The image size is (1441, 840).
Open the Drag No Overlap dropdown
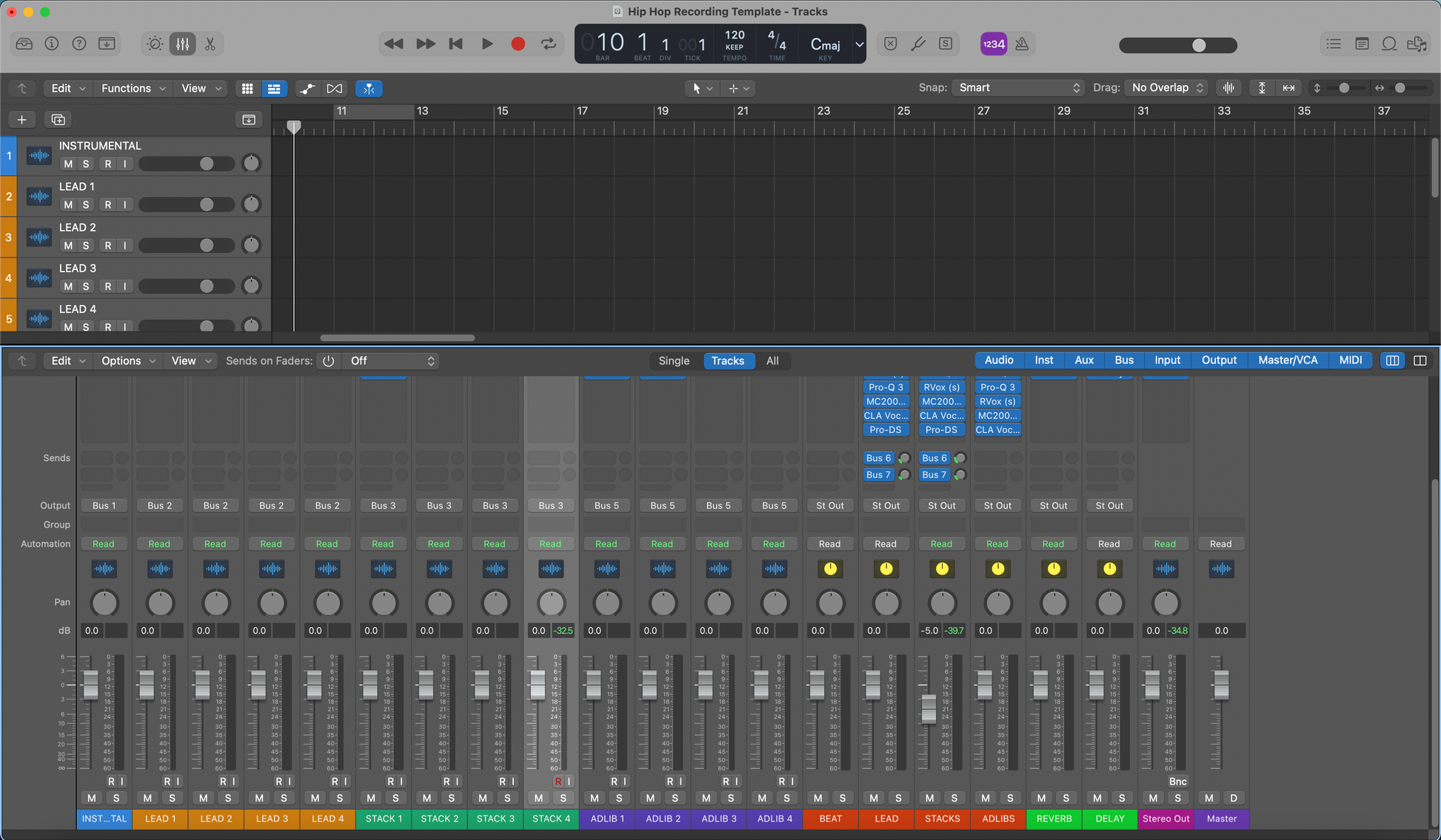click(1166, 88)
